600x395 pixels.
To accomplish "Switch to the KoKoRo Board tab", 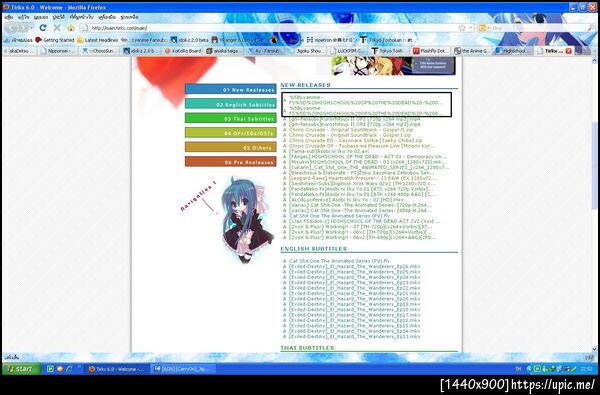I will [183, 51].
